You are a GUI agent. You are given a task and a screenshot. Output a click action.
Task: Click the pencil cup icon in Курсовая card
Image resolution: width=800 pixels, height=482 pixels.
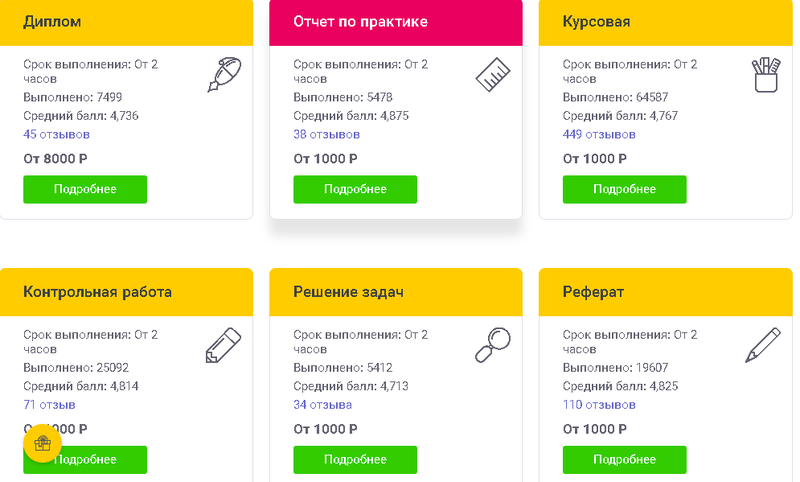tap(765, 75)
